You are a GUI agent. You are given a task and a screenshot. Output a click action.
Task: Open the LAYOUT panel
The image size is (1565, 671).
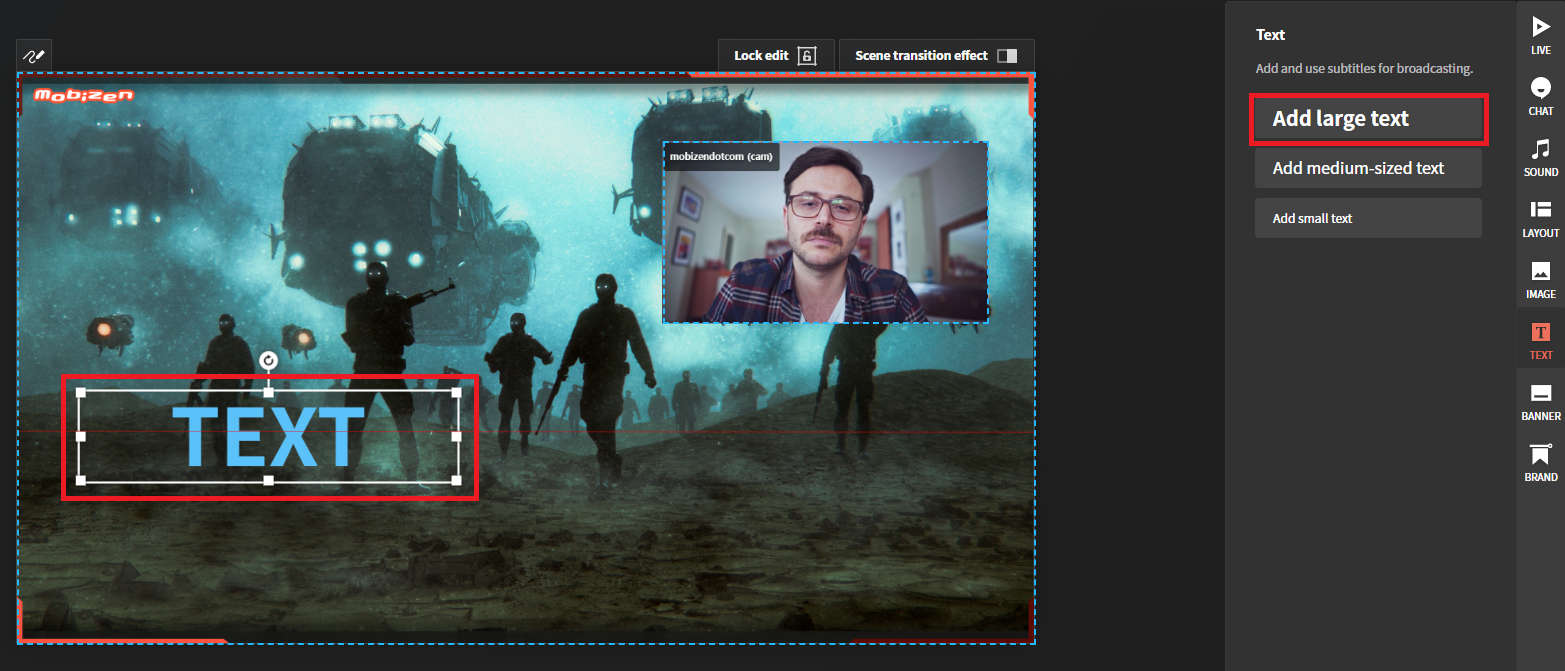(1540, 218)
